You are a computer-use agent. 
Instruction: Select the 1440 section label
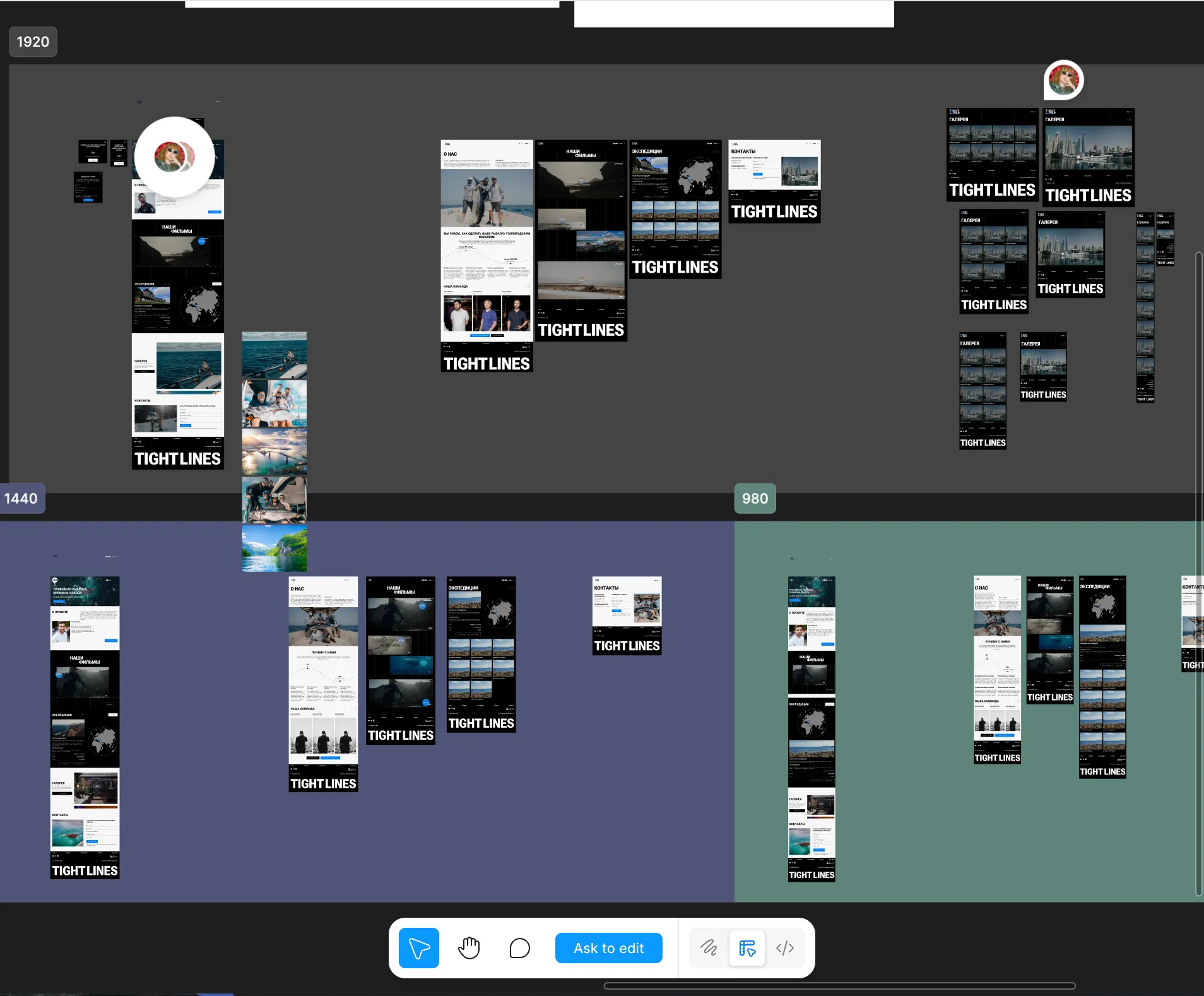coord(21,499)
